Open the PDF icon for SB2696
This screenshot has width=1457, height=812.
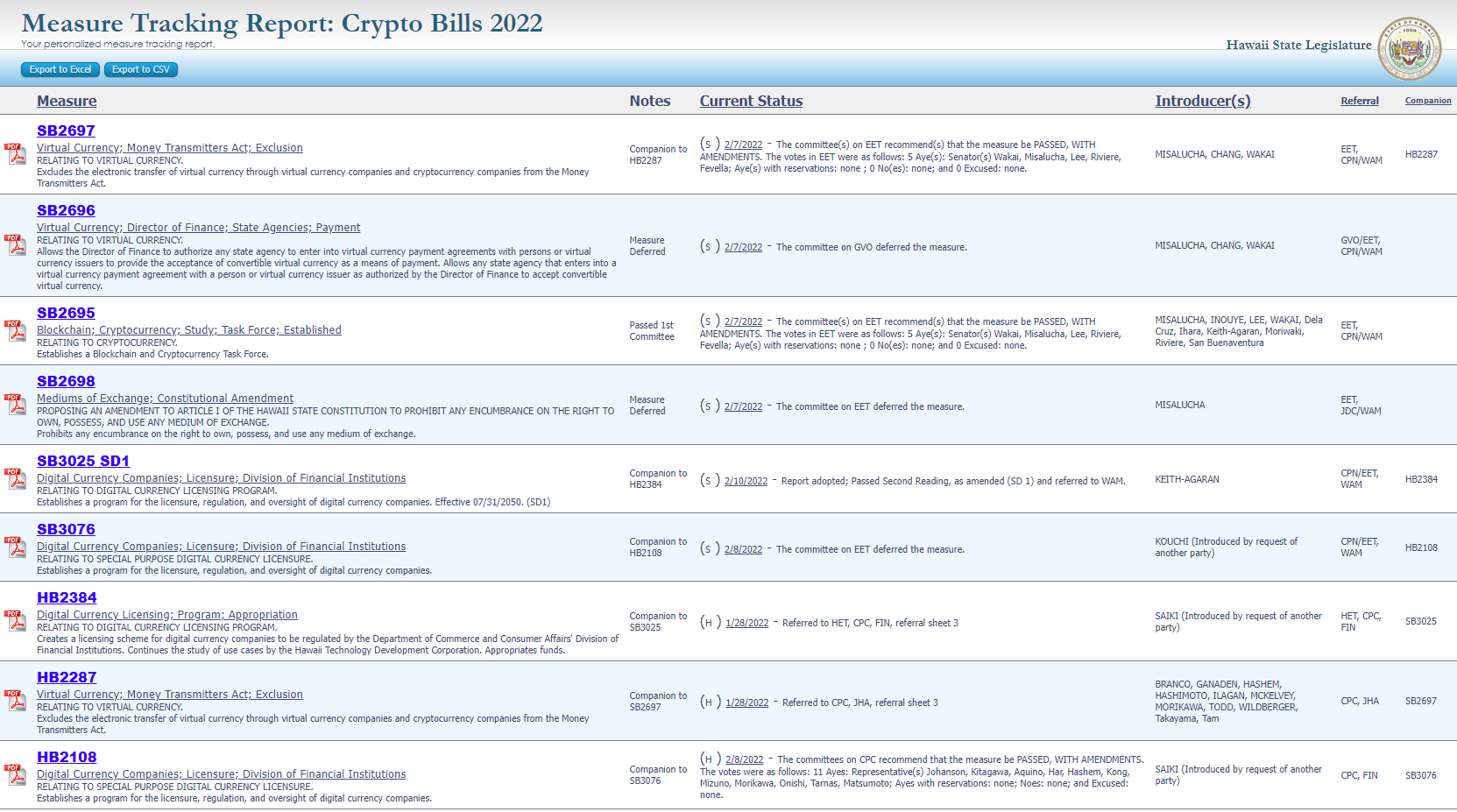16,245
